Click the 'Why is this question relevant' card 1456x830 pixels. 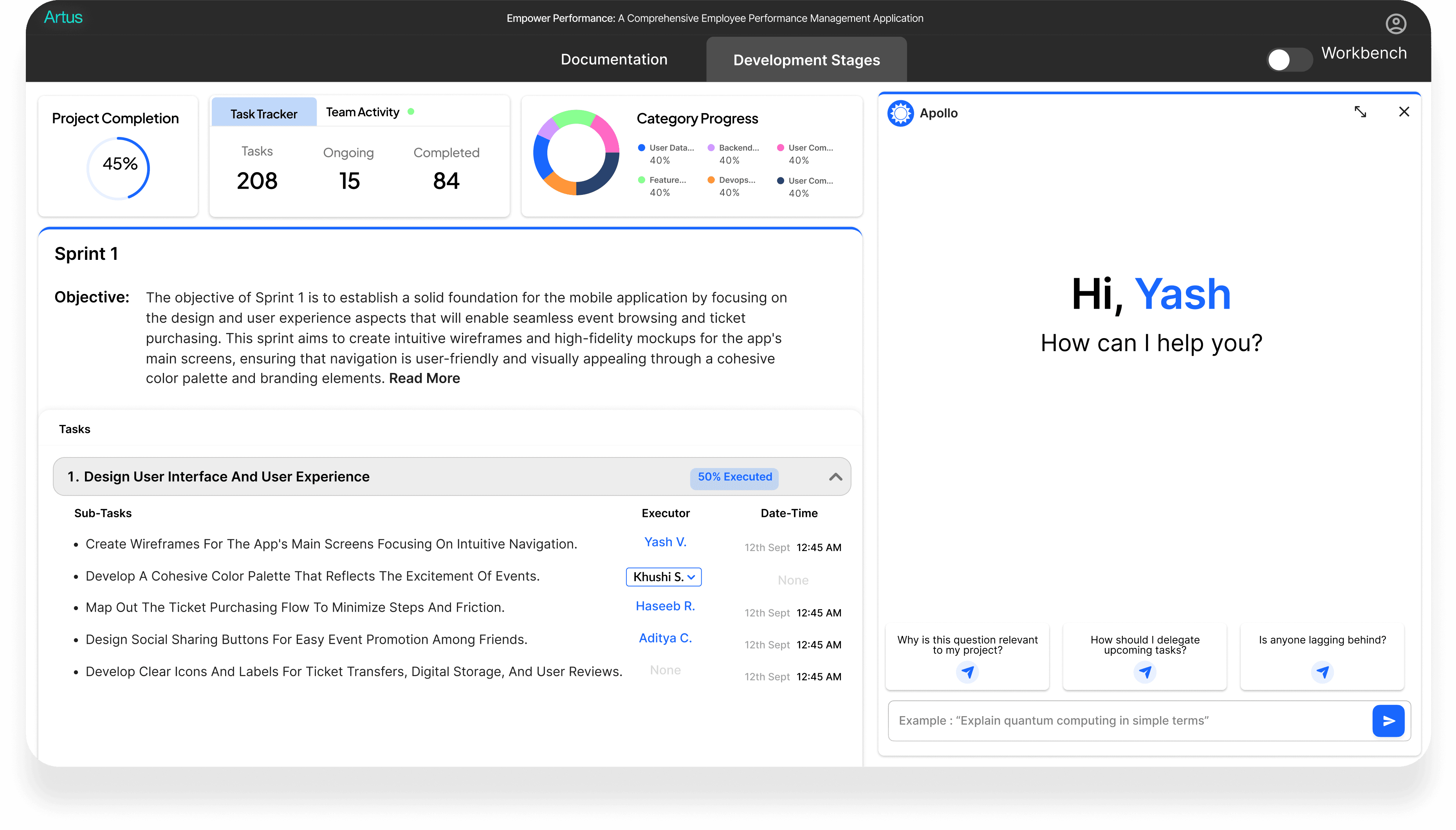[967, 656]
